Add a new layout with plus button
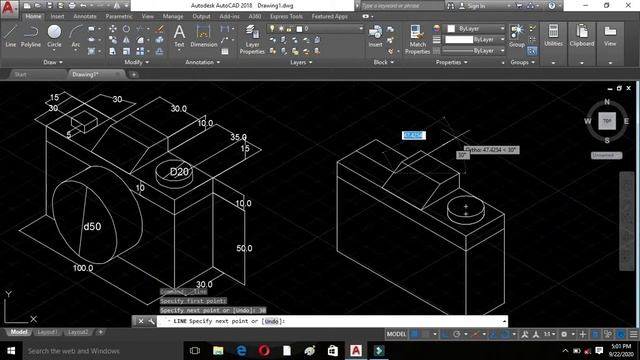The image size is (640, 360). 100,332
